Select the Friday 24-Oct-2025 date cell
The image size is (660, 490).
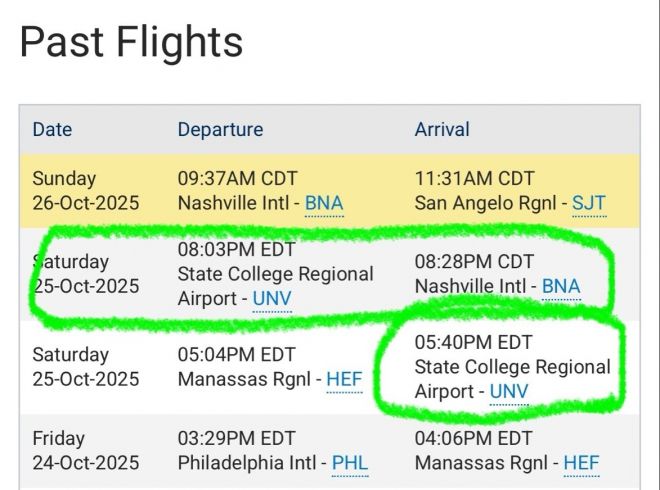tap(85, 450)
